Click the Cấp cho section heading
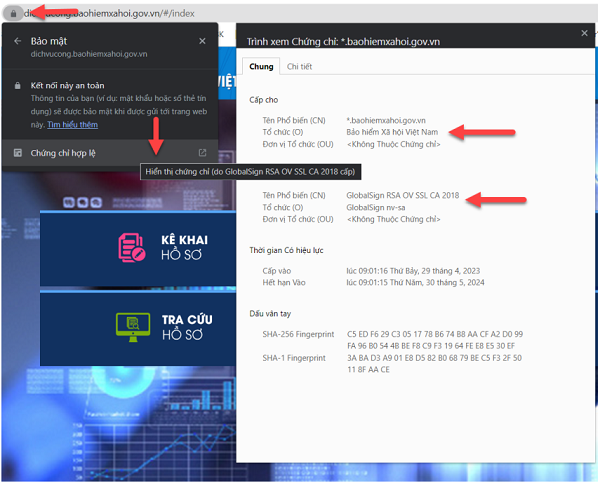 click(x=264, y=100)
